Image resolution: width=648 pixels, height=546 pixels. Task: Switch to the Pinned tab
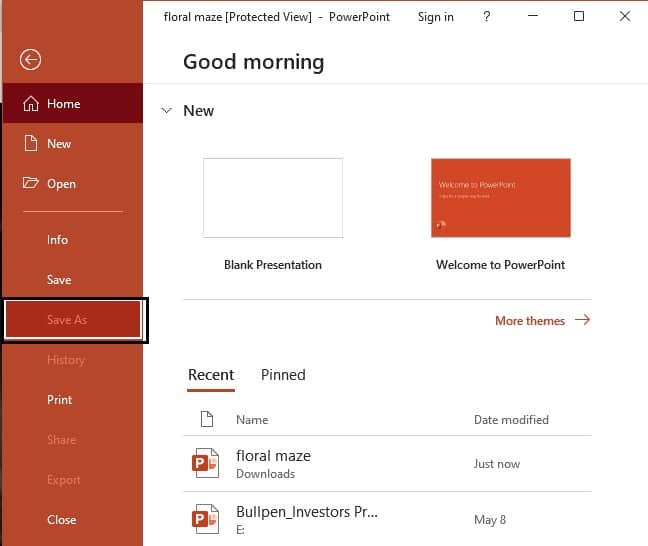[283, 375]
